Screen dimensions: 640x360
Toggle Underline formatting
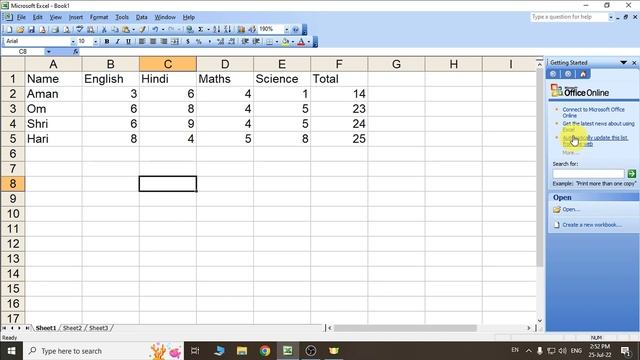point(128,41)
